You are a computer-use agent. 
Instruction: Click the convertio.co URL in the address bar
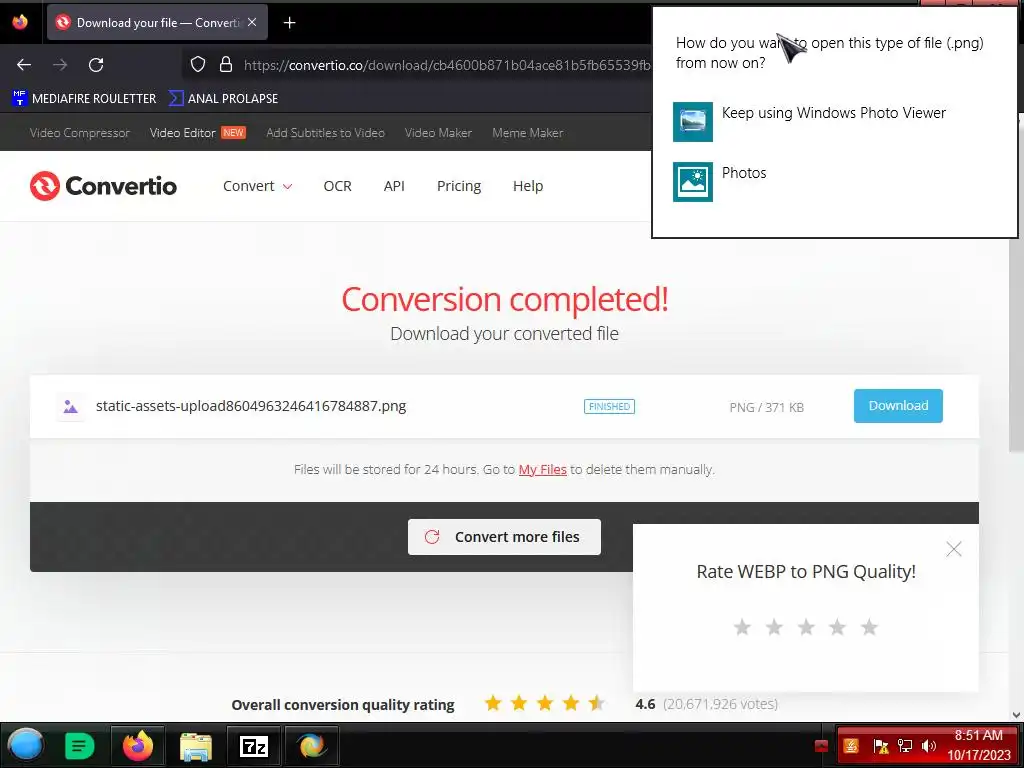point(447,65)
